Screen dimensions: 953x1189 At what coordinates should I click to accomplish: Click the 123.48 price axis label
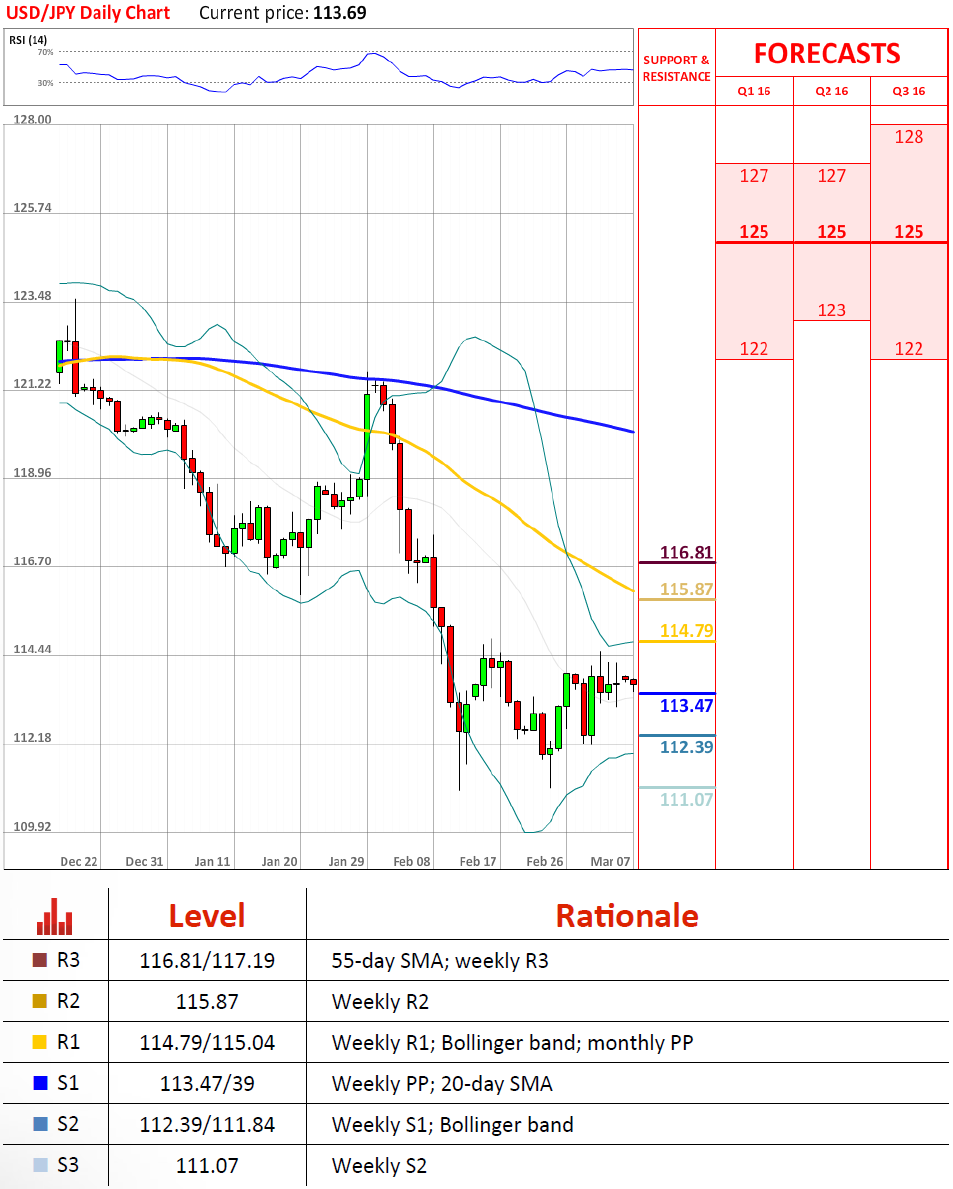pyautogui.click(x=33, y=295)
